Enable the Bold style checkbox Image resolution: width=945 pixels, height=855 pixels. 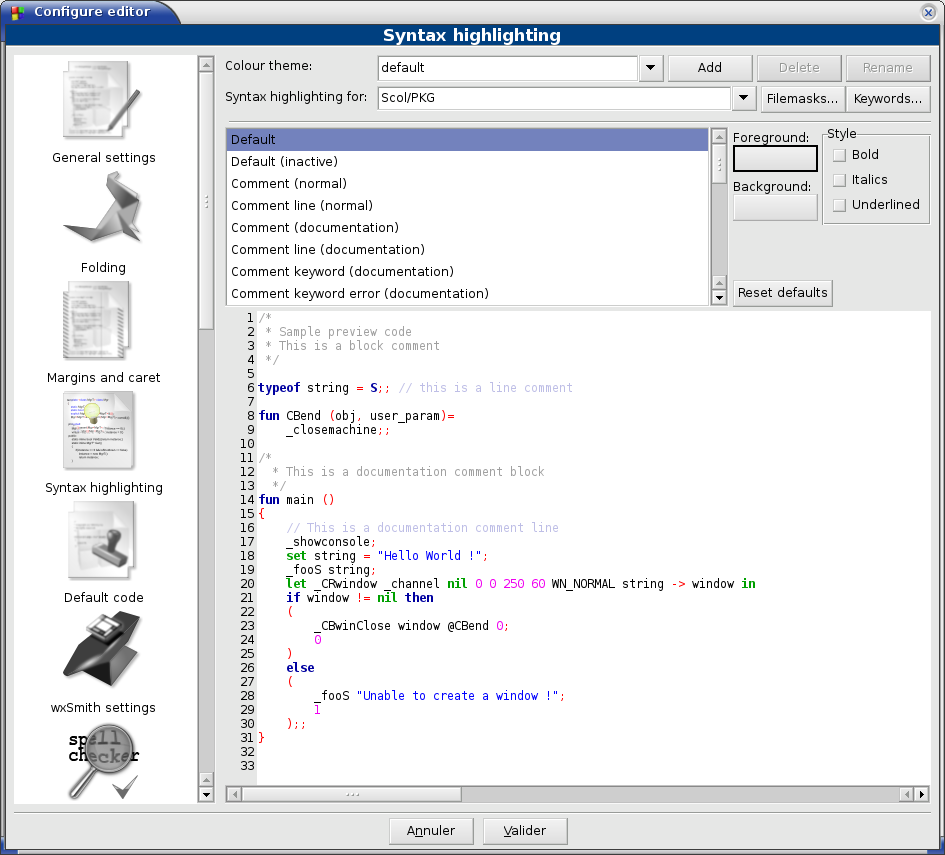(840, 155)
